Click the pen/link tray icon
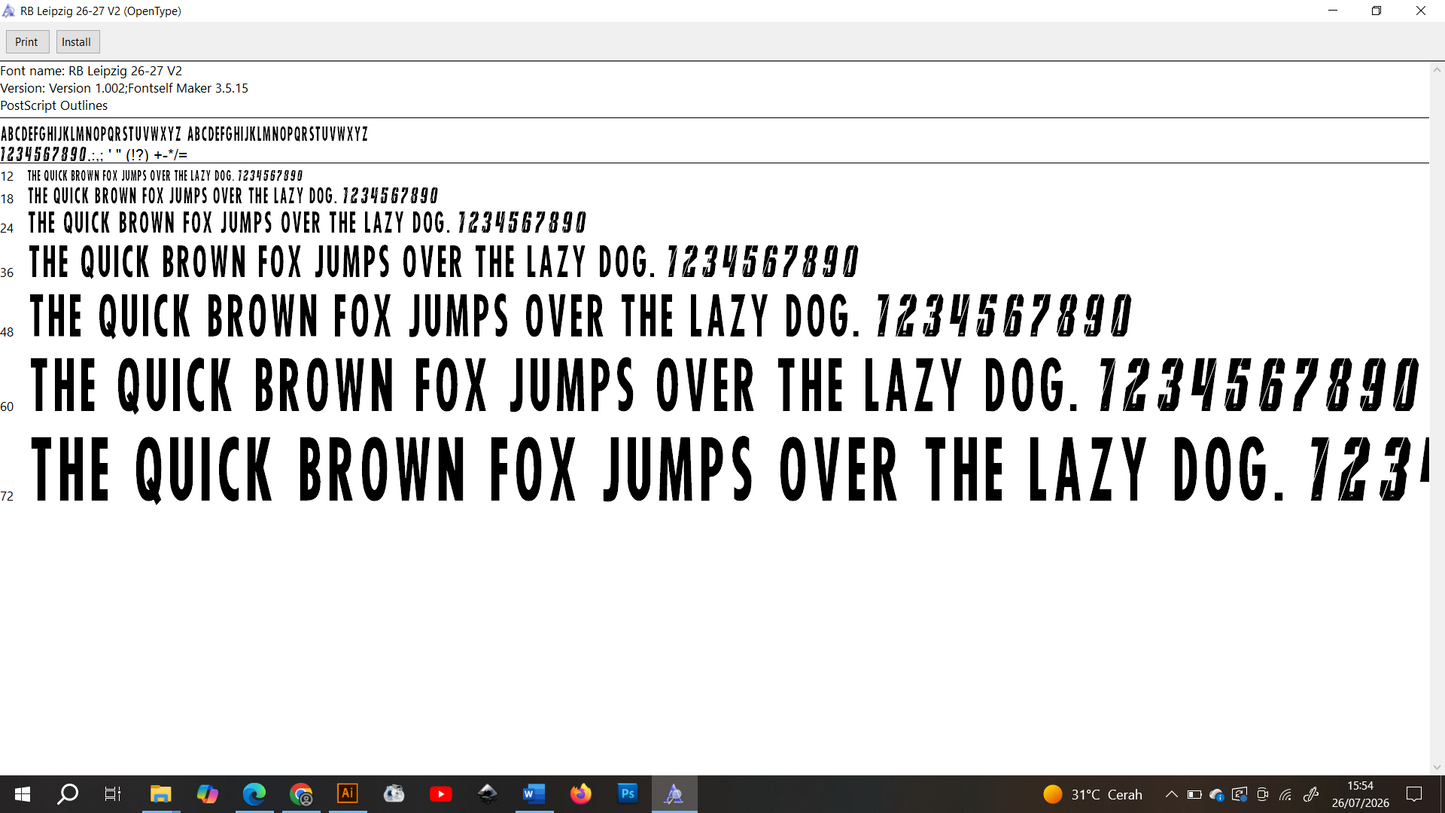 click(1311, 795)
